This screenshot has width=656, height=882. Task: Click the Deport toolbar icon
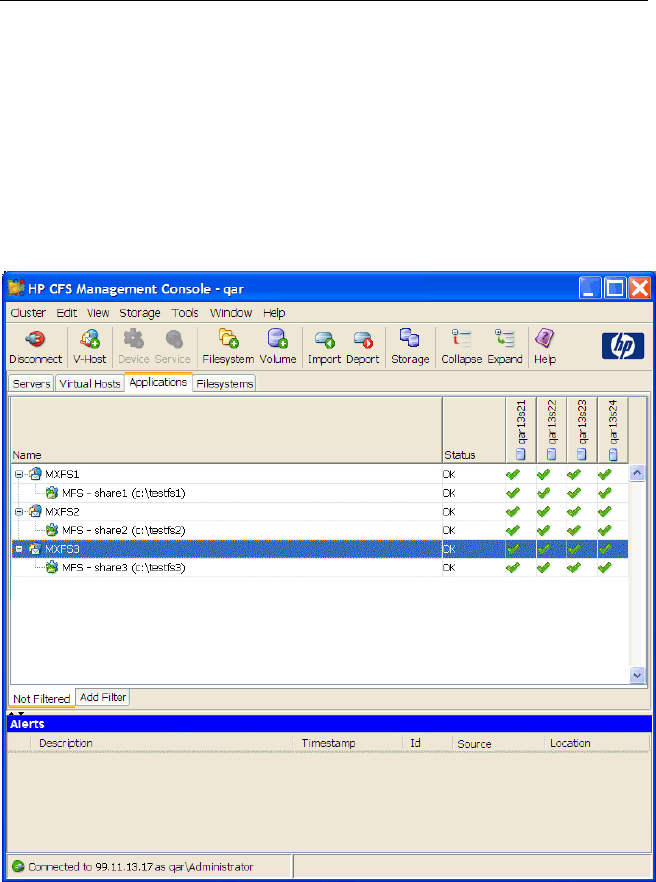click(x=362, y=346)
